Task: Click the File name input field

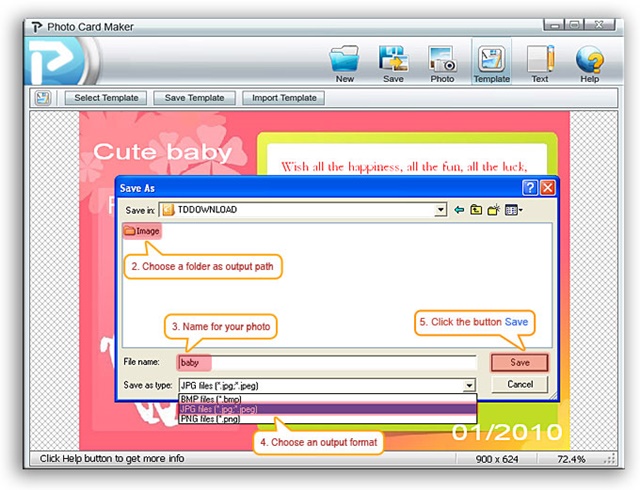Action: tap(326, 363)
